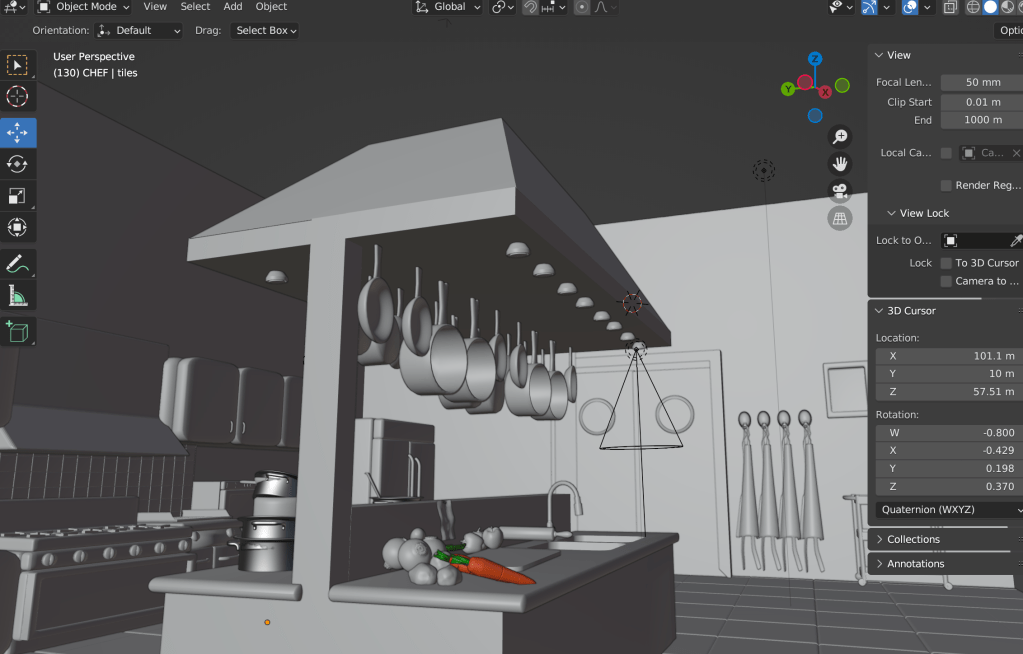Image resolution: width=1023 pixels, height=654 pixels.
Task: Open the Object Mode dropdown
Action: tap(83, 7)
